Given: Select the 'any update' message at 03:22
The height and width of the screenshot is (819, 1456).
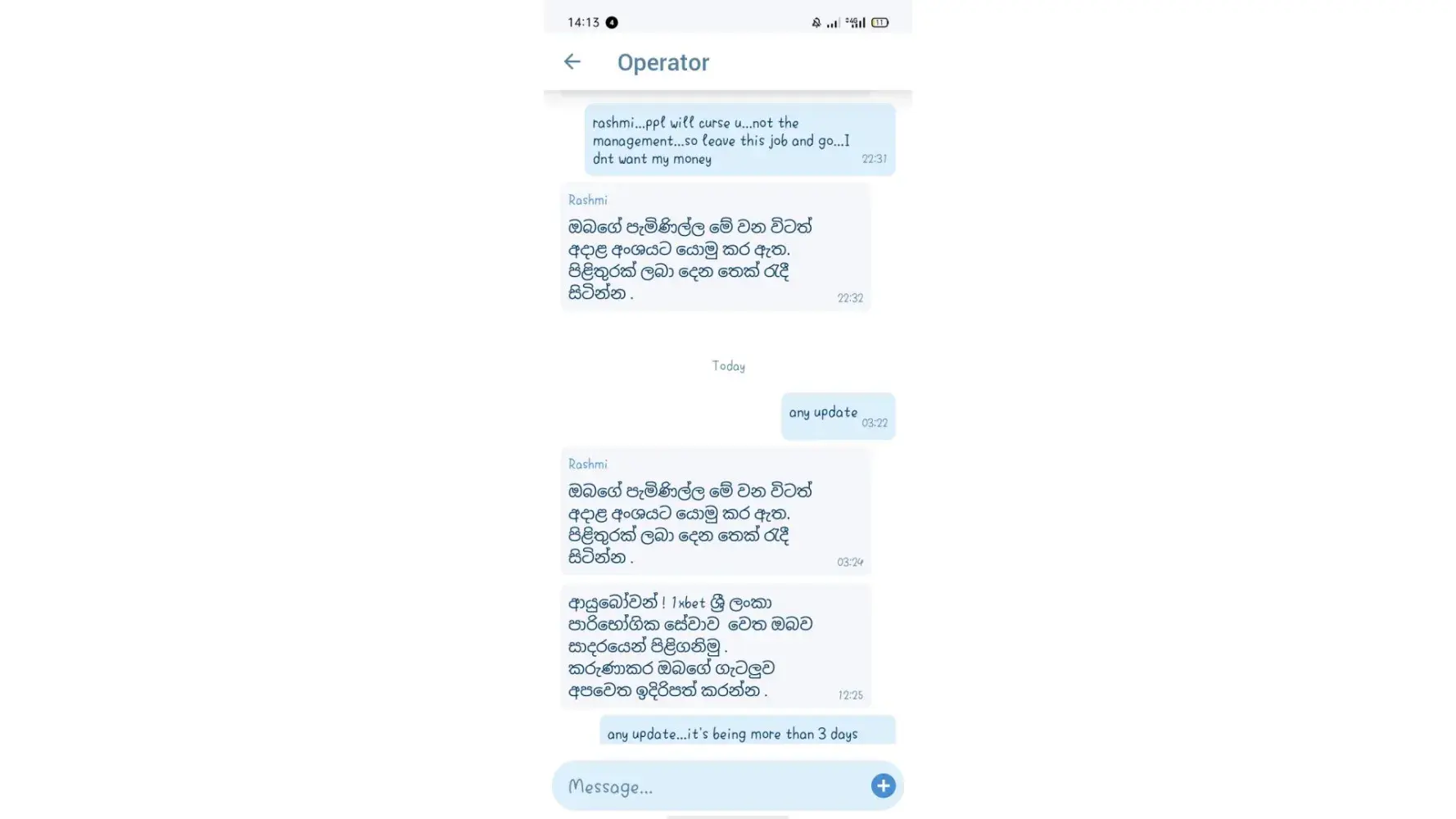Looking at the screenshot, I should coord(838,416).
